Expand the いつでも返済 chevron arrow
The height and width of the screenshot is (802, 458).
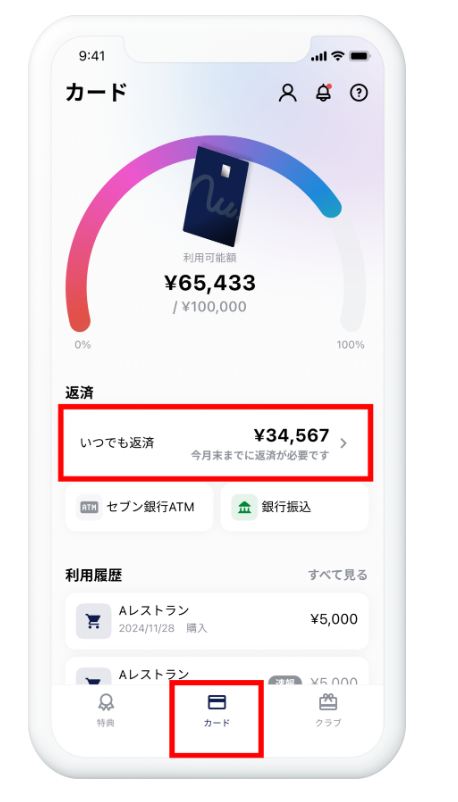343,443
